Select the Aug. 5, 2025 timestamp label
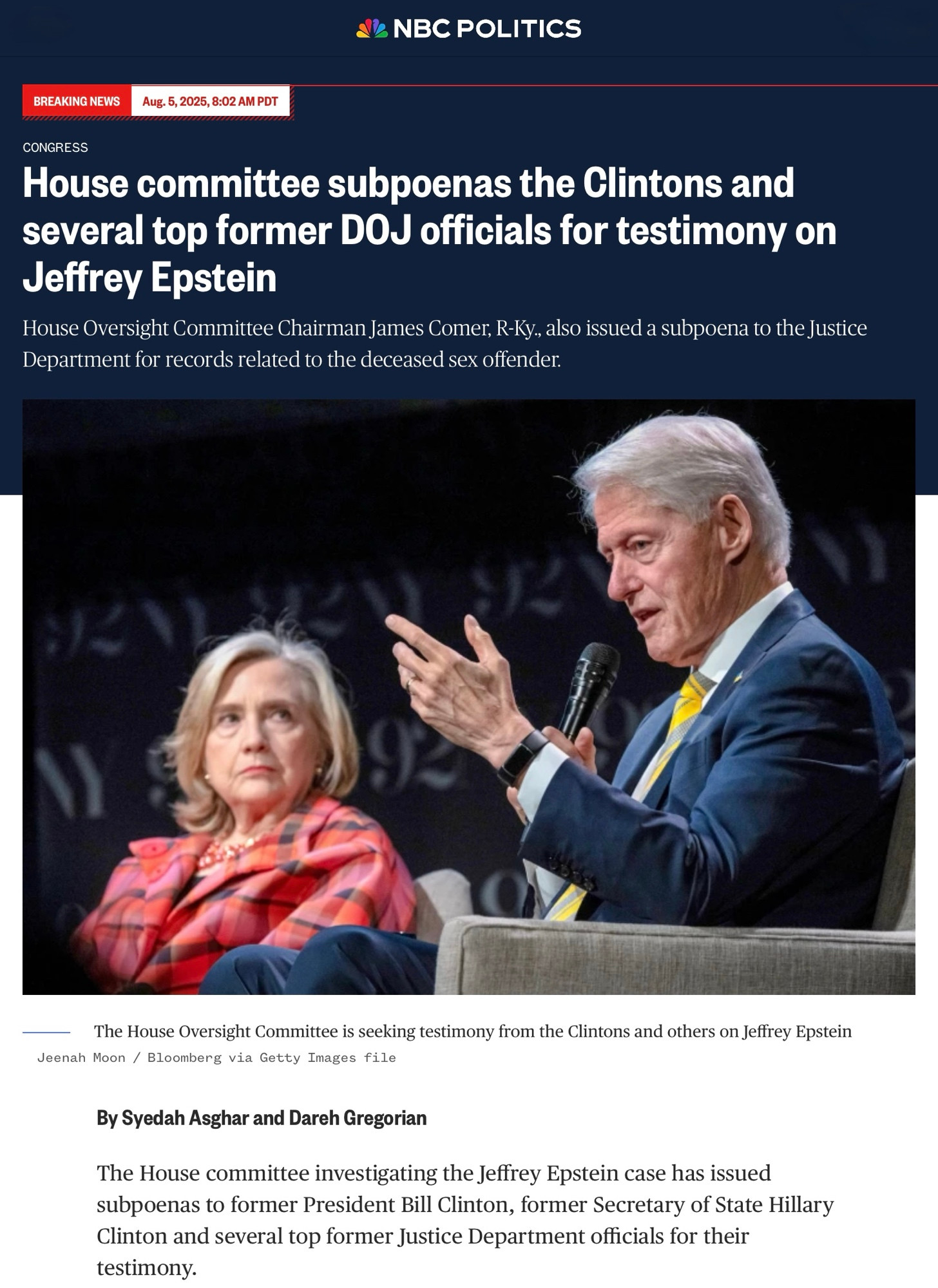 pyautogui.click(x=210, y=101)
